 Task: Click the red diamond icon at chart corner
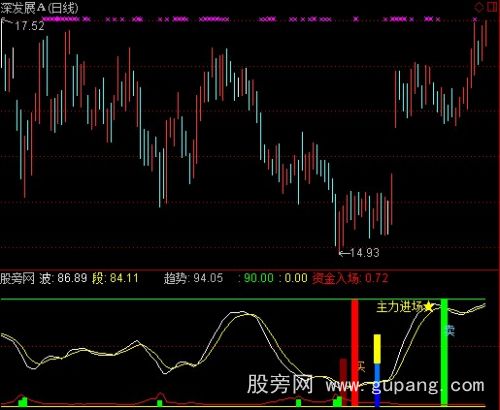point(479,7)
